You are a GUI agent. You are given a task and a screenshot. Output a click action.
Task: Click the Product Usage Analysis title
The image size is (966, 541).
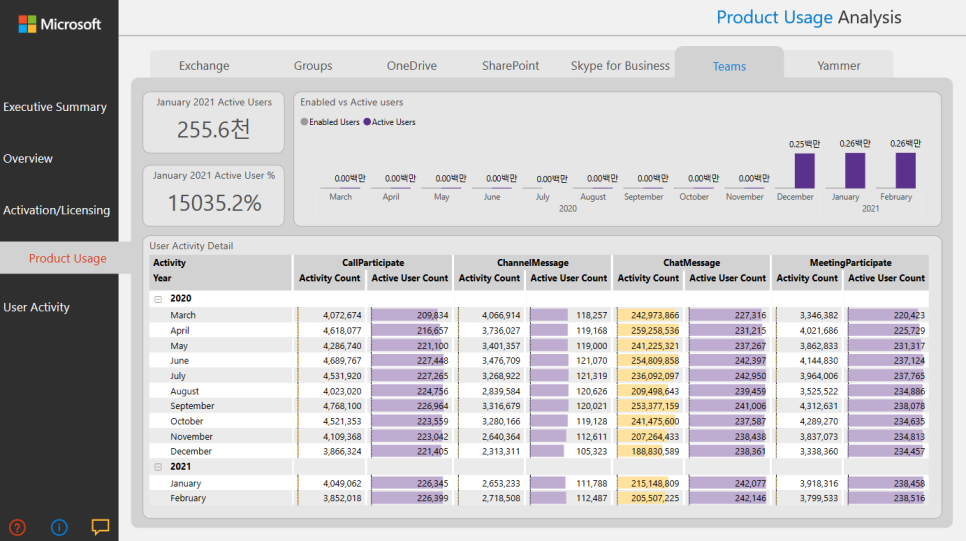pyautogui.click(x=808, y=17)
